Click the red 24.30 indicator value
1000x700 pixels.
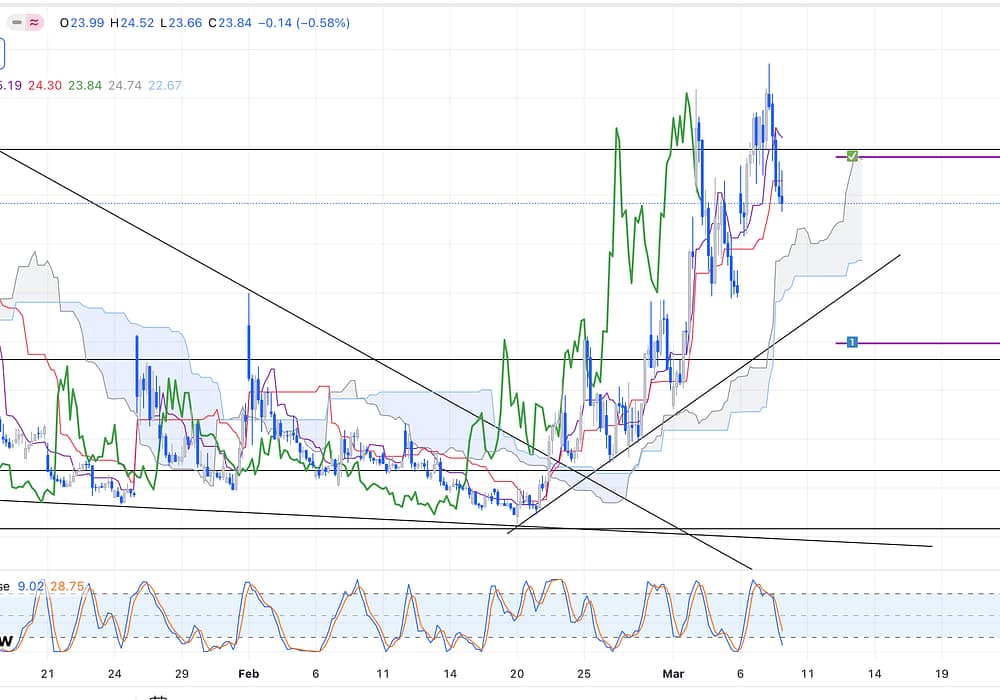pyautogui.click(x=44, y=86)
